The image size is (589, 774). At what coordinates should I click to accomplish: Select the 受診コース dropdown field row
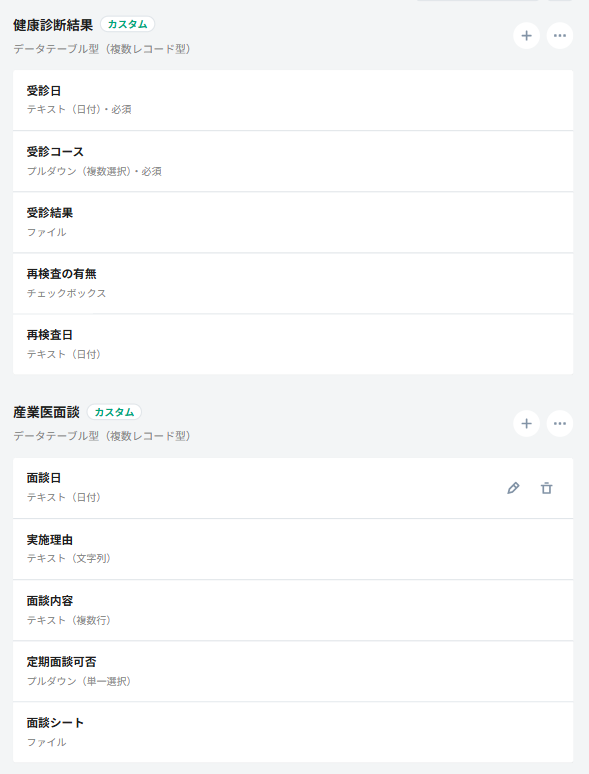(x=293, y=161)
